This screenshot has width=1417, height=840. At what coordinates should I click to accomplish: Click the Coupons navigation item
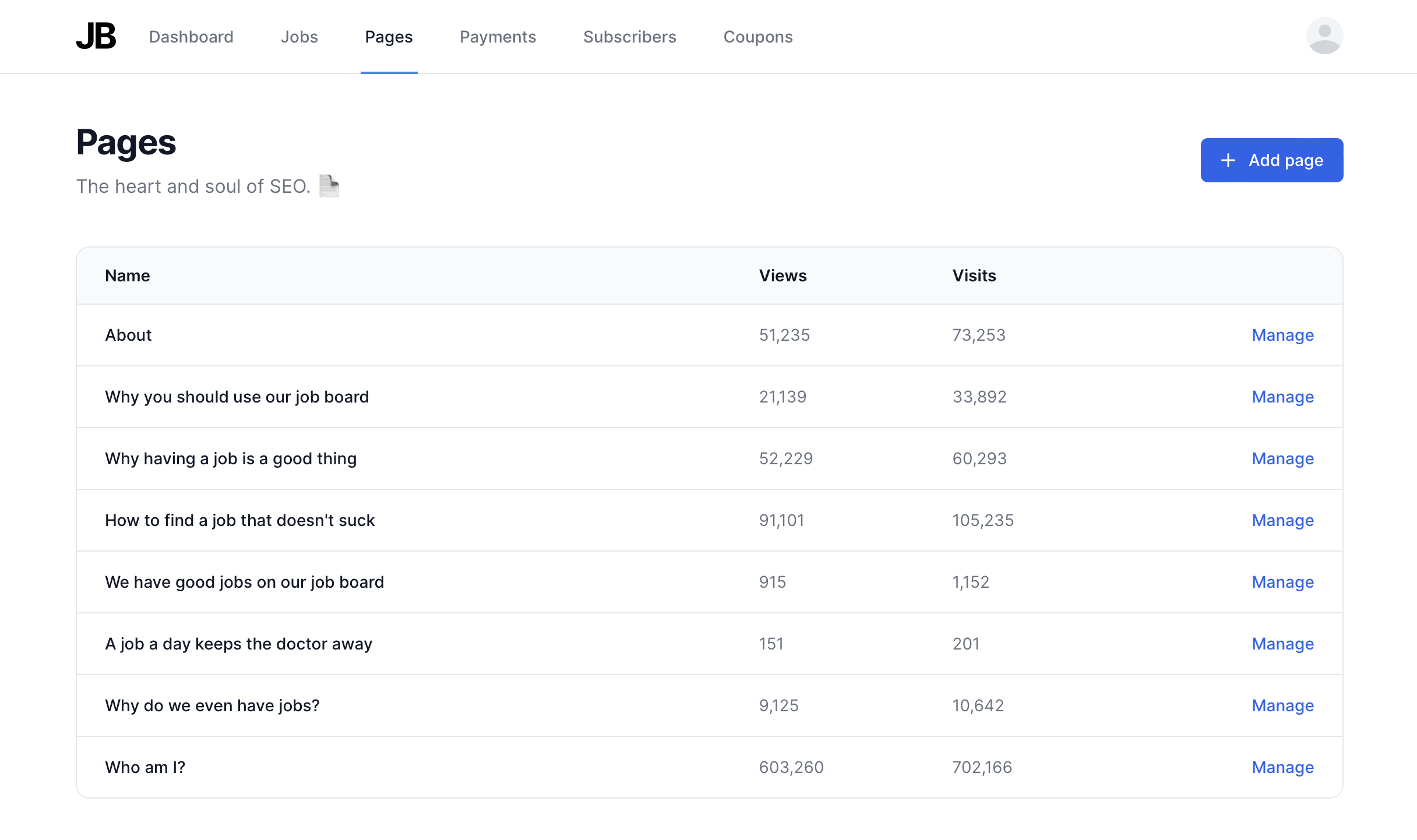[x=758, y=36]
